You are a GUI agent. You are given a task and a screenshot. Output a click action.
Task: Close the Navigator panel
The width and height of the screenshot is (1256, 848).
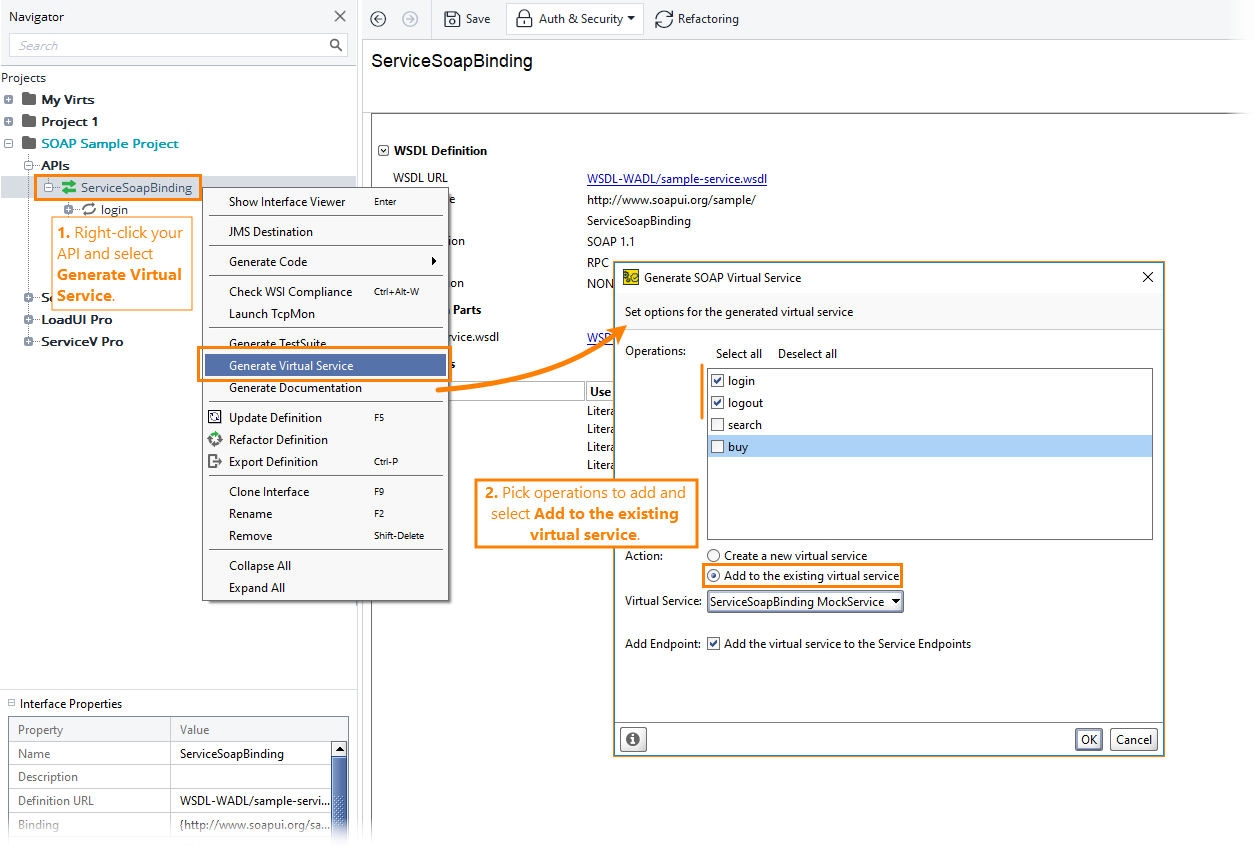tap(340, 17)
